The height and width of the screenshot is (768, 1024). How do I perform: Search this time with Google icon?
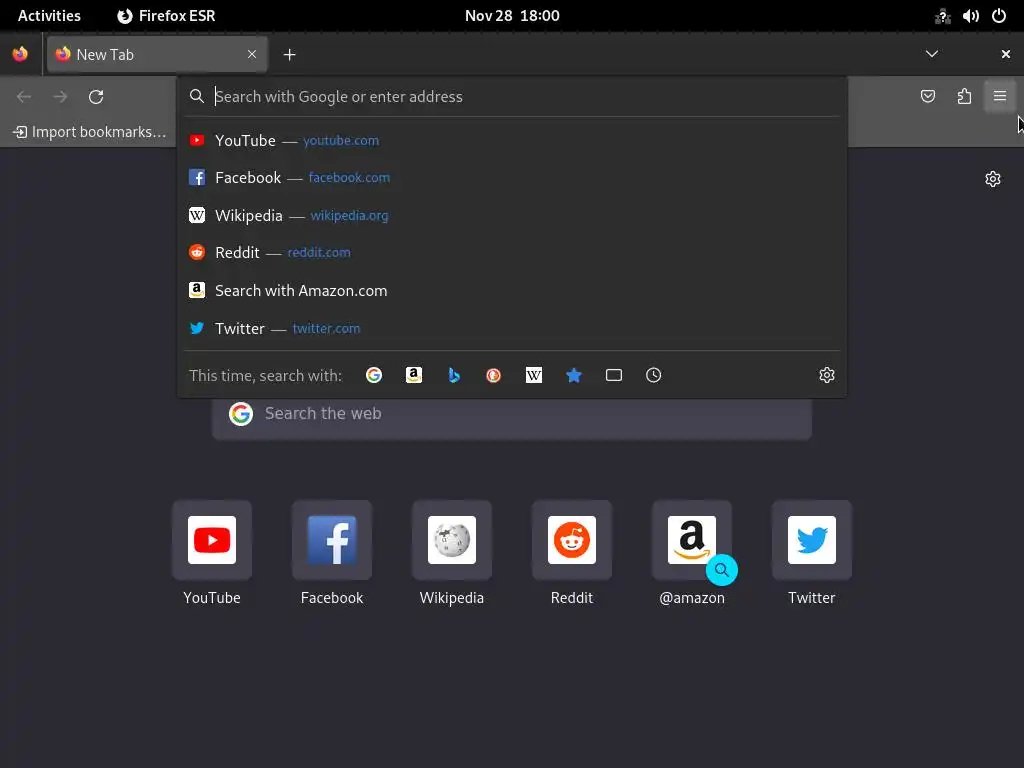[374, 375]
